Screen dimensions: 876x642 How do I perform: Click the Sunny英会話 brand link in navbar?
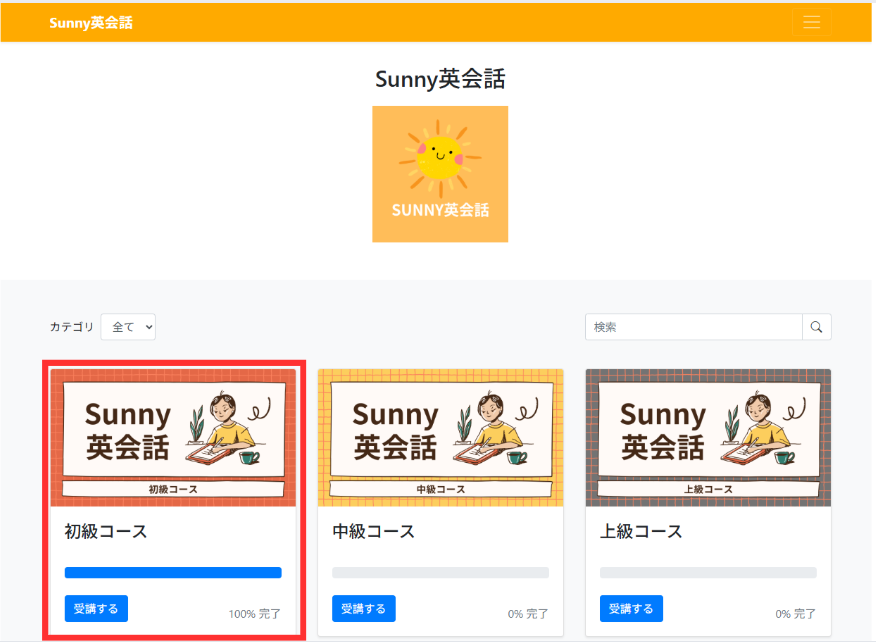(91, 23)
